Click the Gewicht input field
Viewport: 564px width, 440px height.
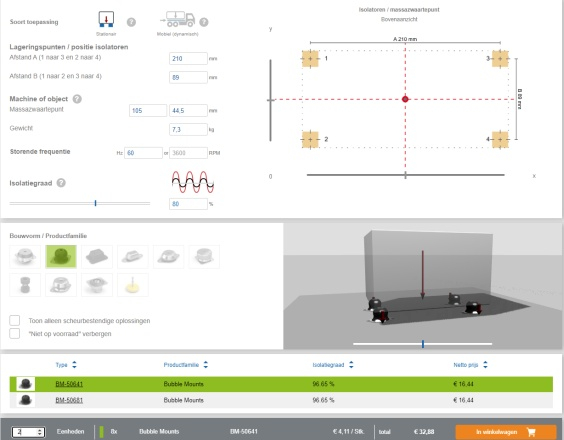point(188,130)
